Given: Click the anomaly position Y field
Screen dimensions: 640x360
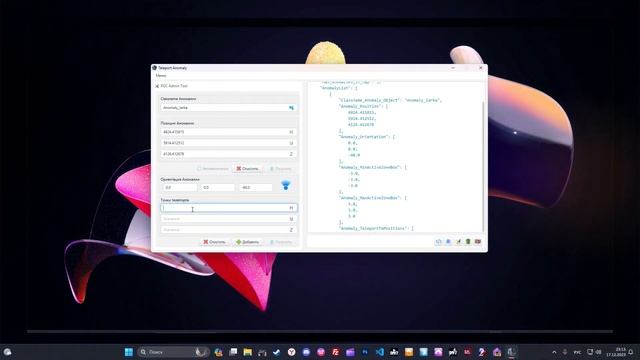Looking at the screenshot, I should pos(229,143).
